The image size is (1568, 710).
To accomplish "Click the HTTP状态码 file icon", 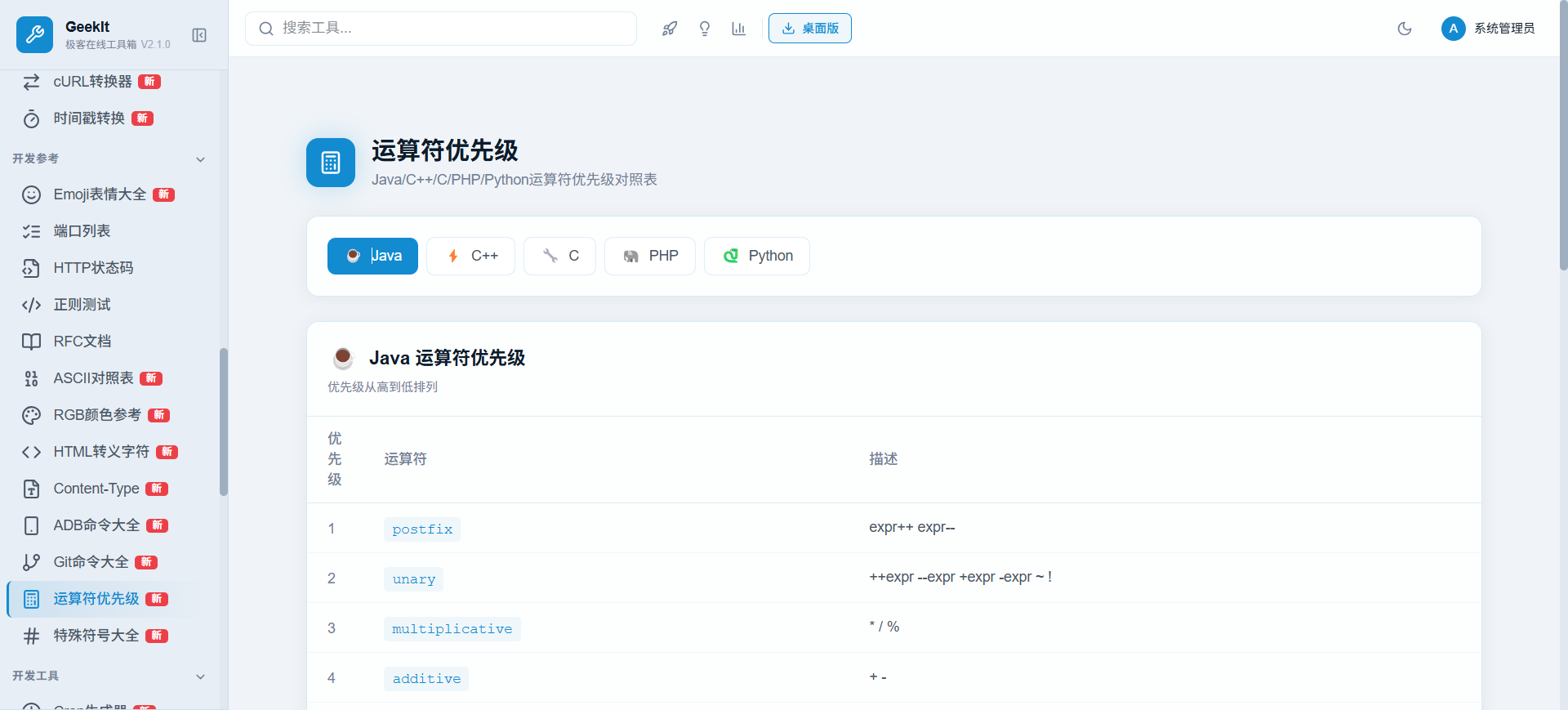I will coord(31,268).
